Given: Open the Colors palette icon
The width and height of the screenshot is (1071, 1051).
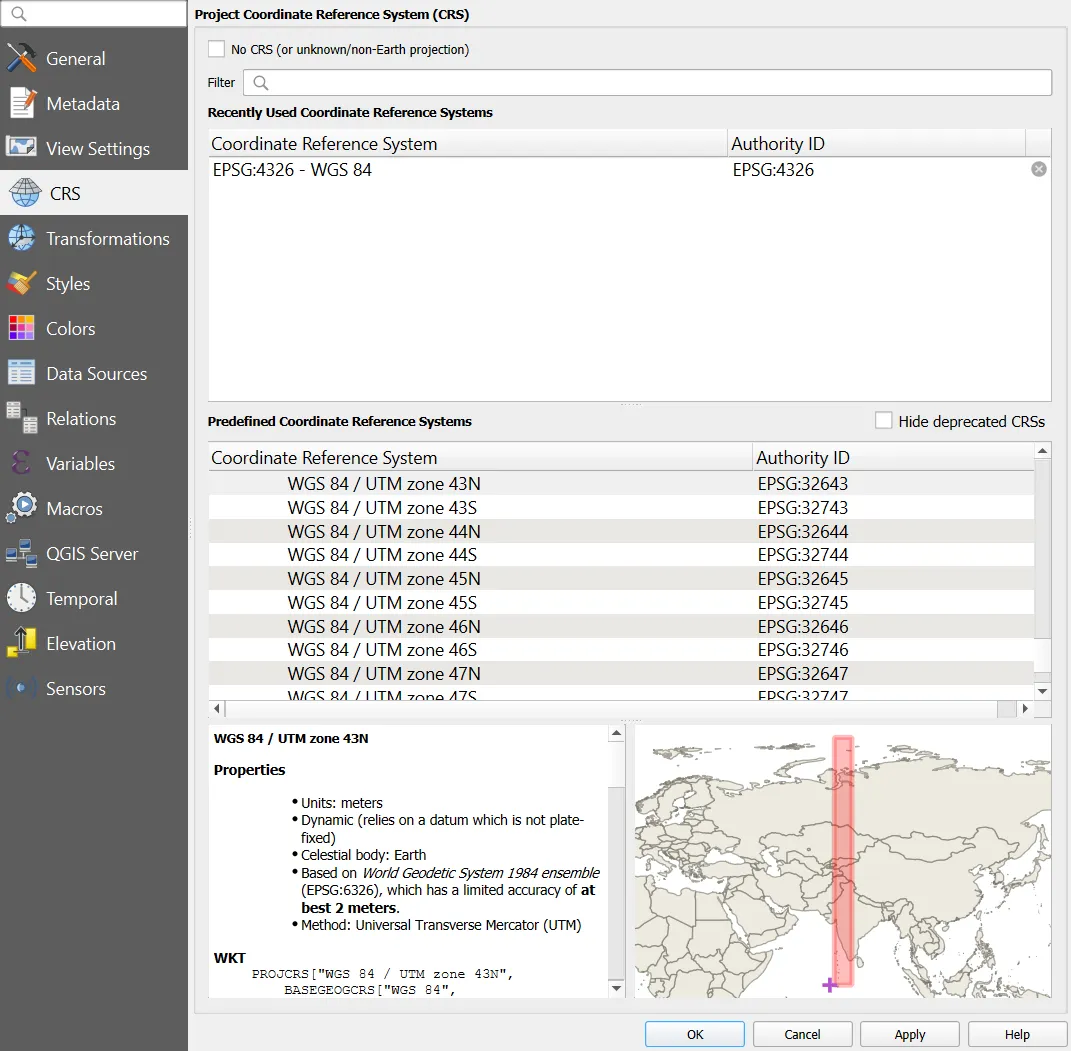Looking at the screenshot, I should pos(21,328).
